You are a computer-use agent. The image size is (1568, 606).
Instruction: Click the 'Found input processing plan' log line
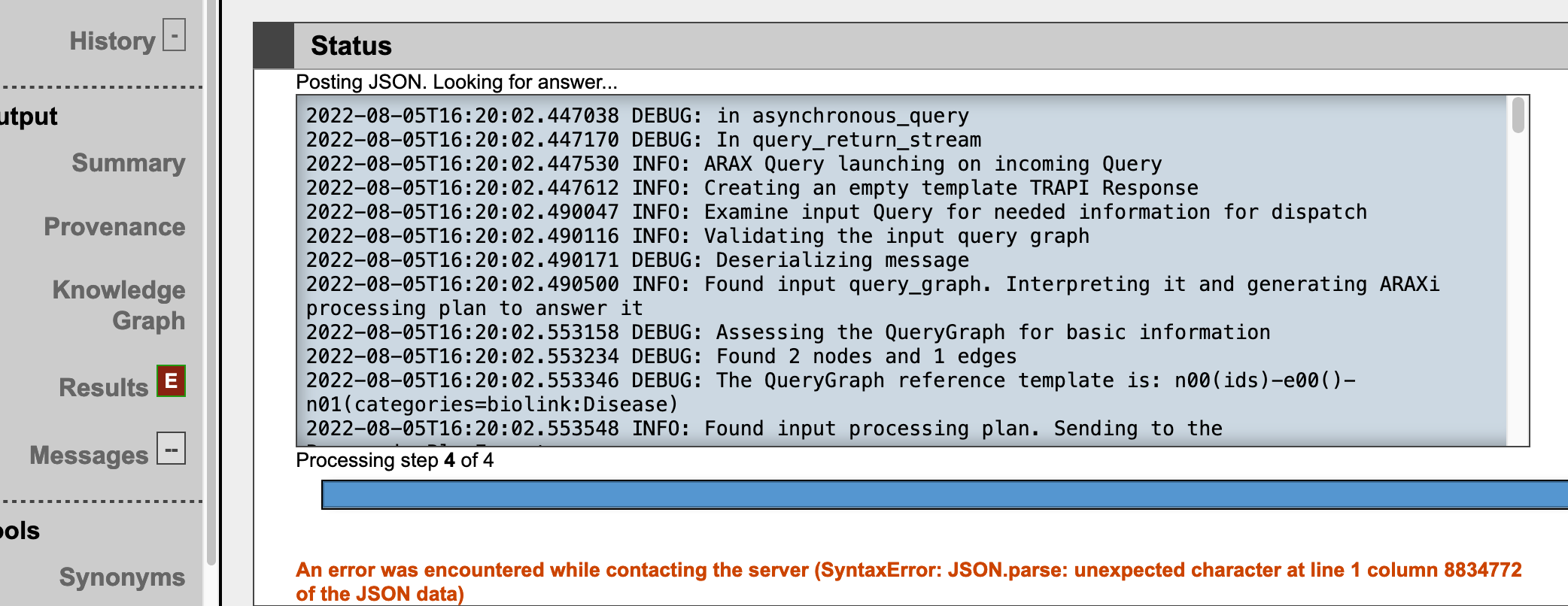[x=764, y=429]
